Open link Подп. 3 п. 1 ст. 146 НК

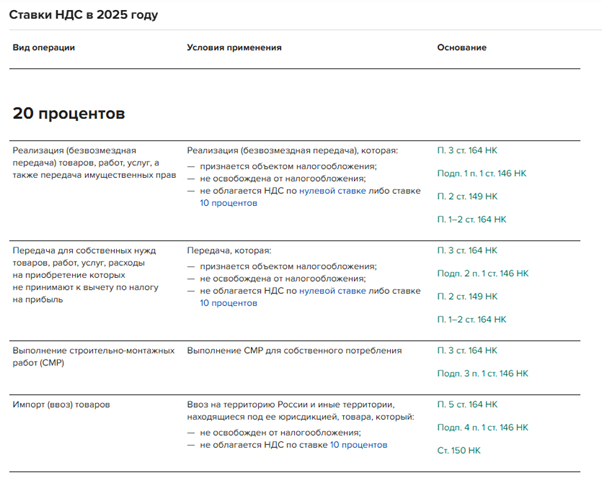coord(482,373)
